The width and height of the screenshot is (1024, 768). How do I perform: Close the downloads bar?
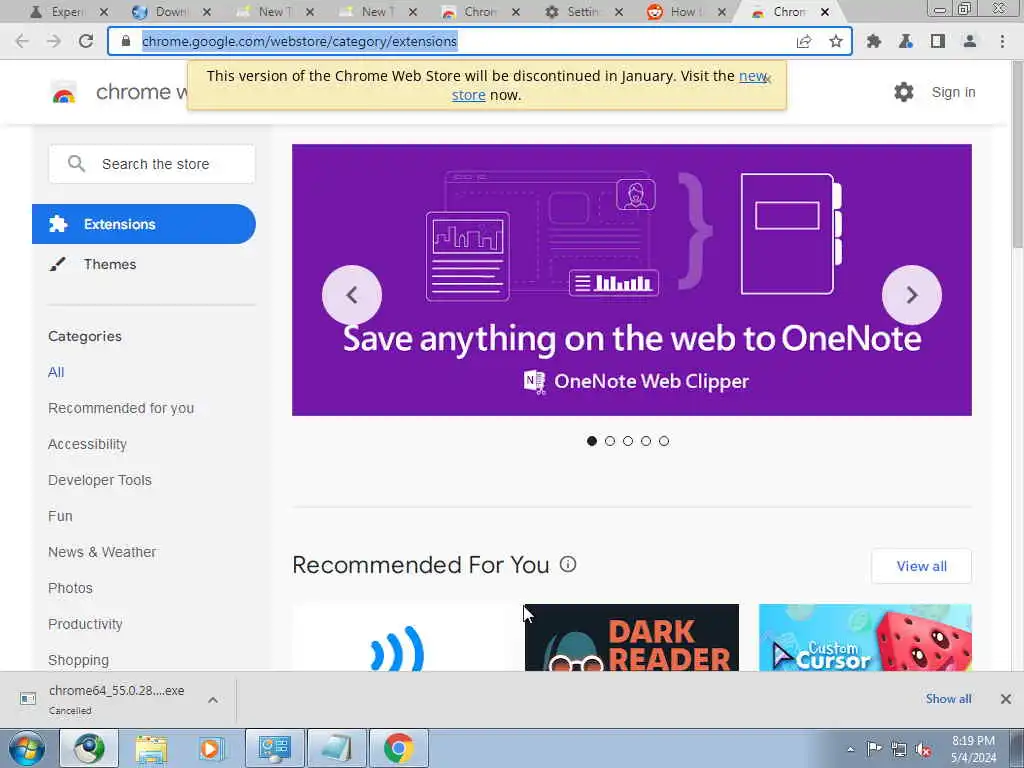[1006, 699]
